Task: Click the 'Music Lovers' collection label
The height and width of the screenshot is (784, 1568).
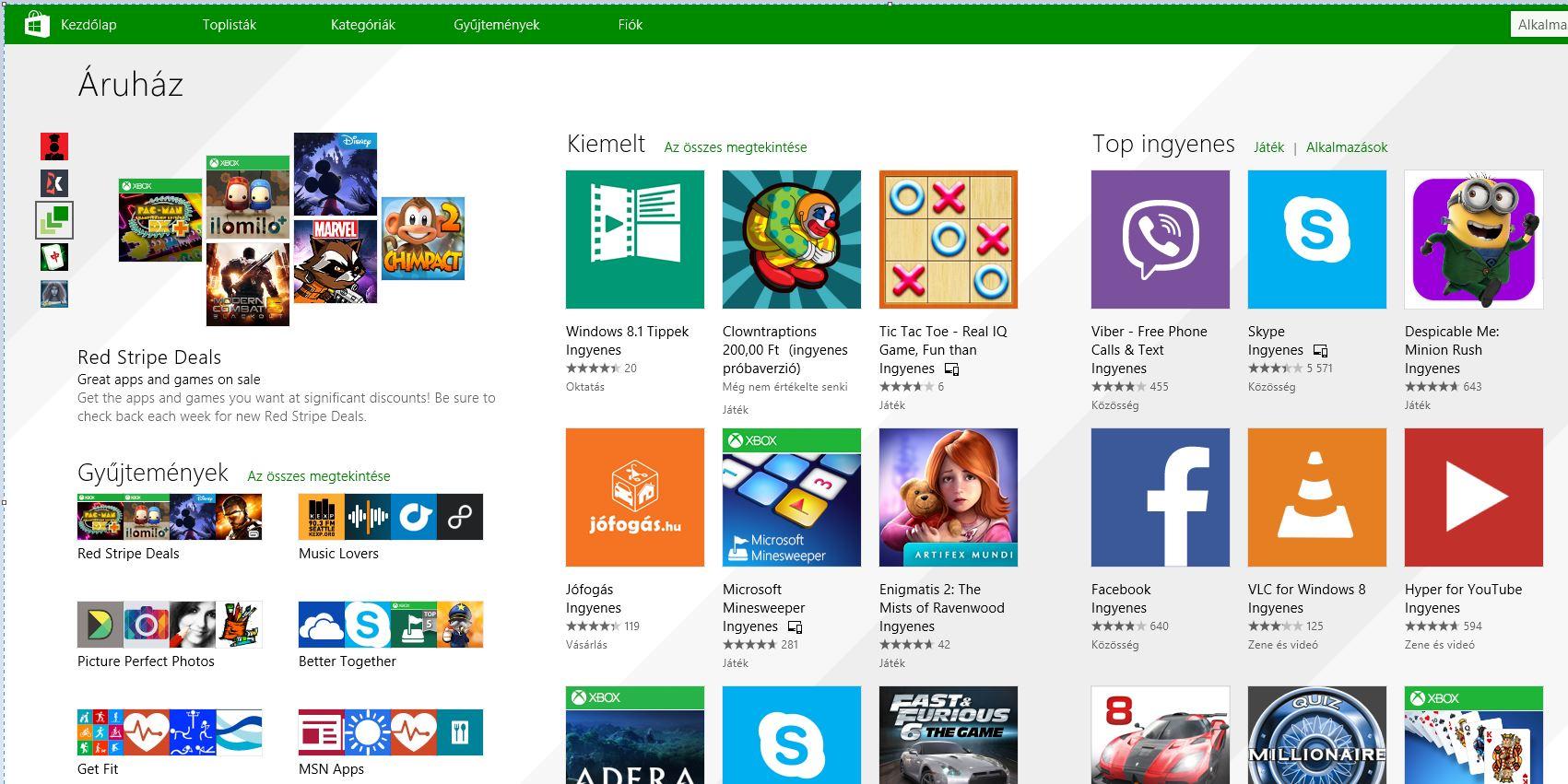Action: (x=338, y=554)
